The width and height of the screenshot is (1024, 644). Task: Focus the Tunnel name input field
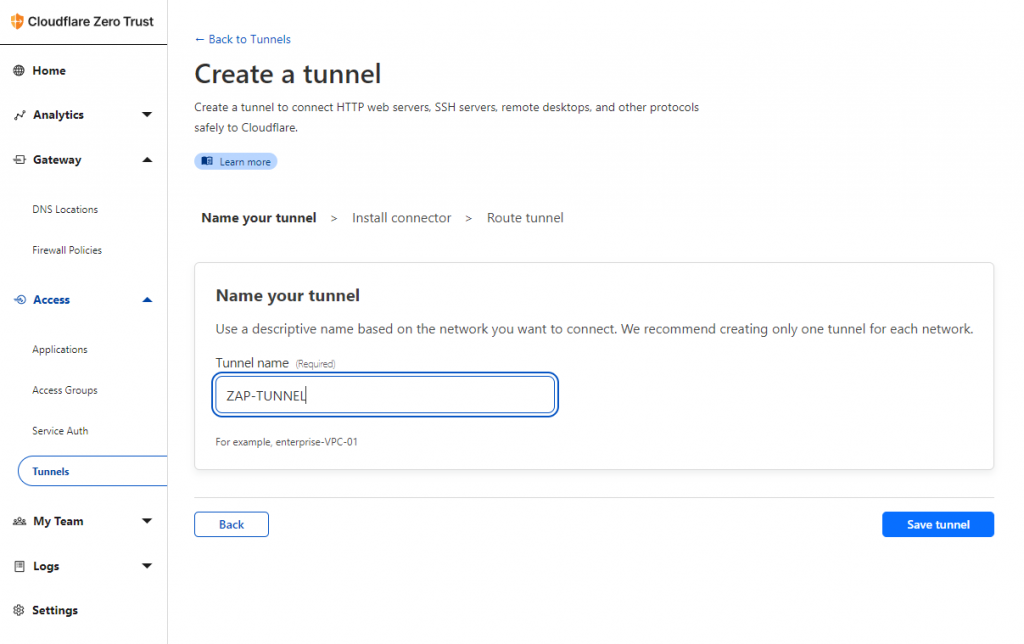coord(385,394)
